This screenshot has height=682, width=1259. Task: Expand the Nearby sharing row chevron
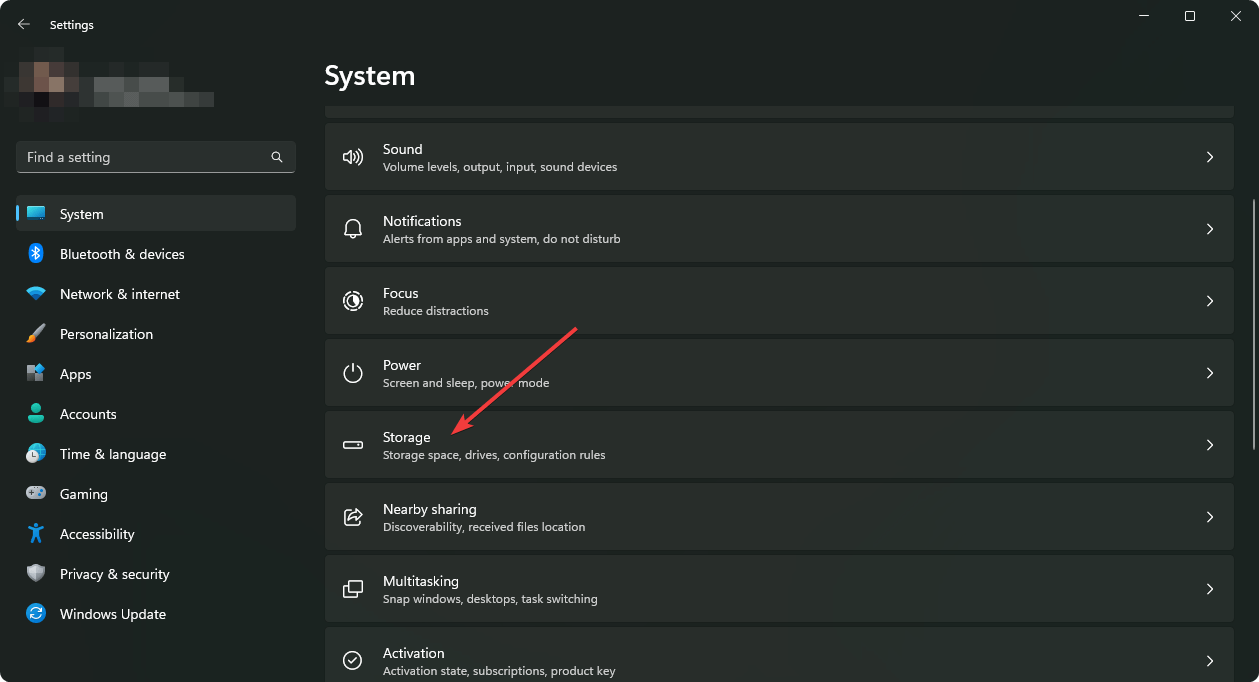tap(1210, 517)
